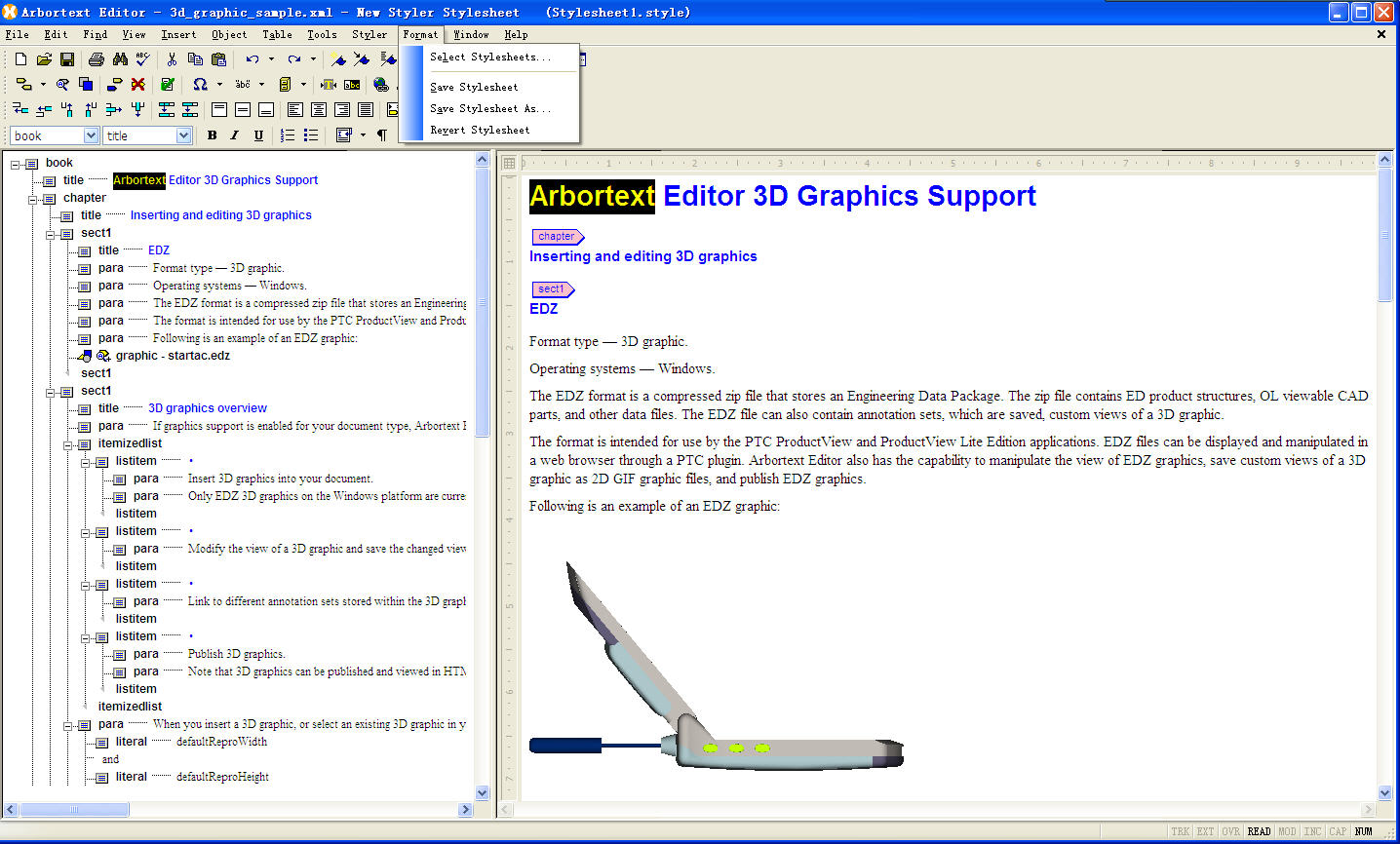Open the title element dropdown
This screenshot has height=844, width=1400.
[183, 135]
